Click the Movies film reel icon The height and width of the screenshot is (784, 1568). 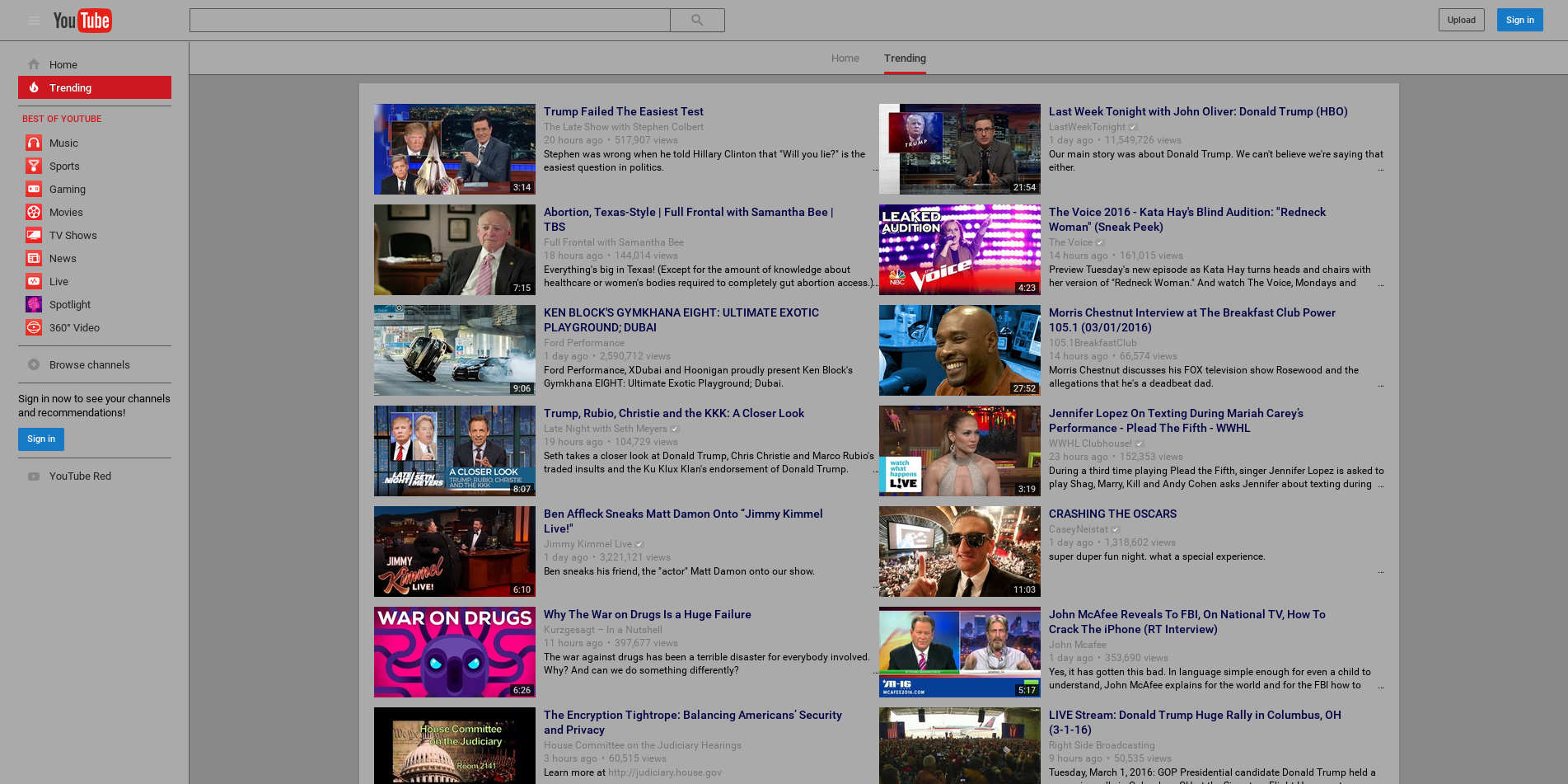[x=34, y=212]
